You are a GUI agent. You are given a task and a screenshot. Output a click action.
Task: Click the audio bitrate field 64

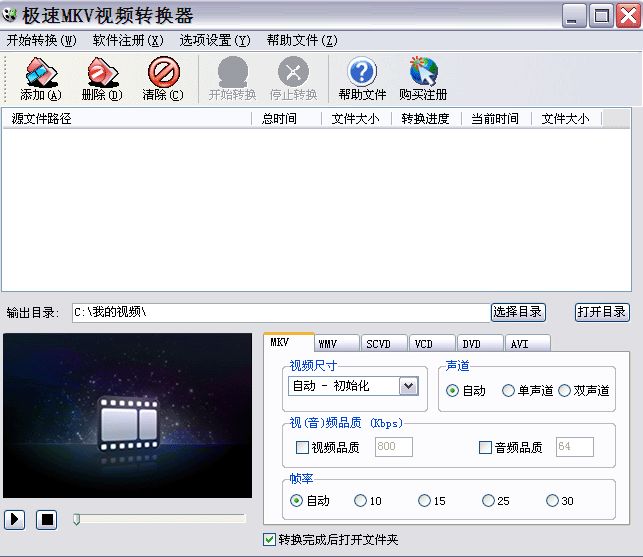575,447
